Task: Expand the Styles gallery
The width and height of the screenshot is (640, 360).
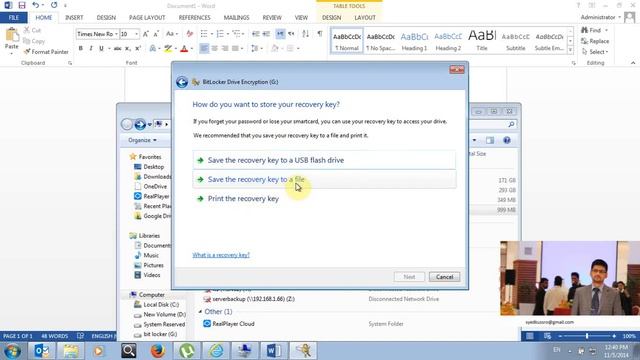Action: [x=570, y=50]
